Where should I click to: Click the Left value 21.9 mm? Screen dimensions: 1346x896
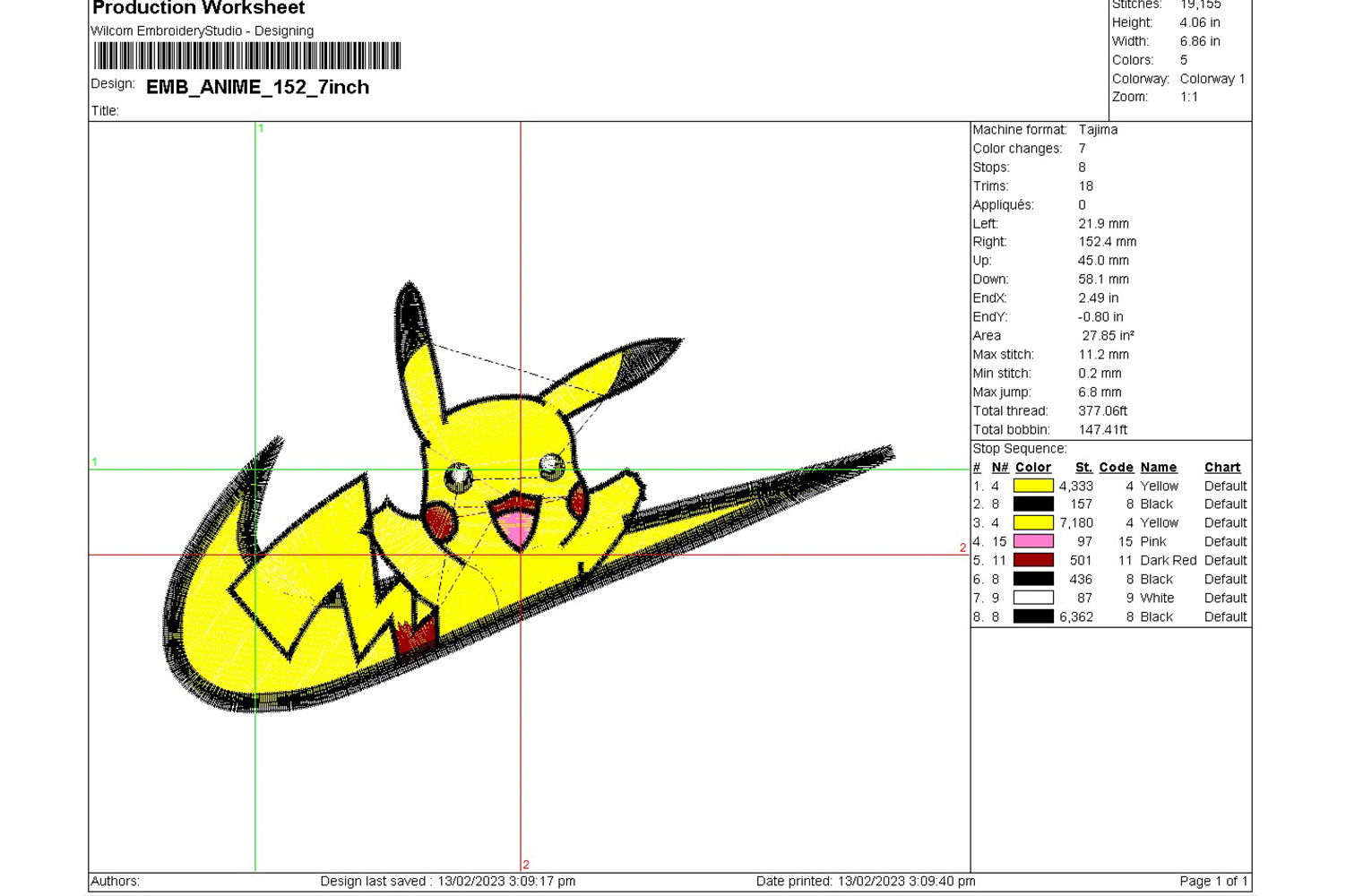coord(1104,224)
